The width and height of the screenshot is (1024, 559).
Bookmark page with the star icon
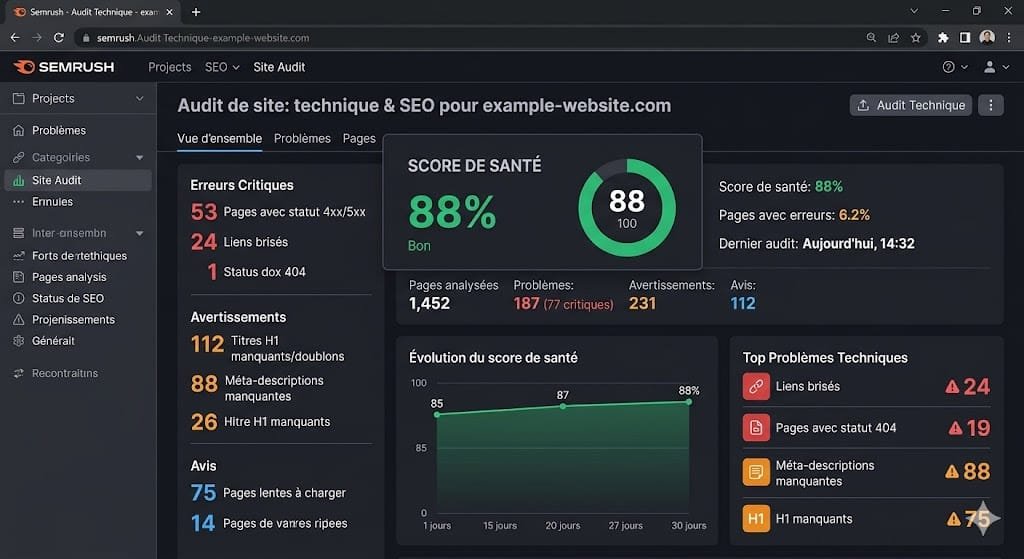[916, 38]
